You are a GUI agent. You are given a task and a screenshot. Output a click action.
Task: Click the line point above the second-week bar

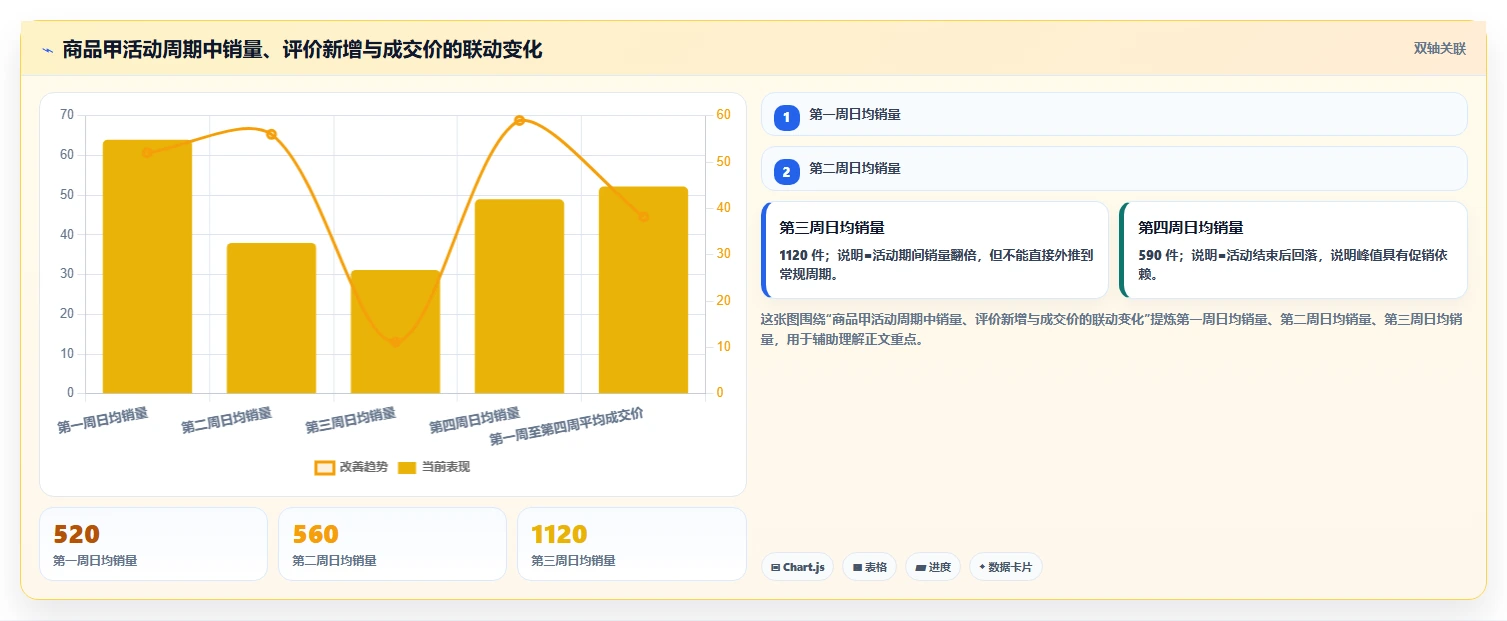click(x=271, y=134)
